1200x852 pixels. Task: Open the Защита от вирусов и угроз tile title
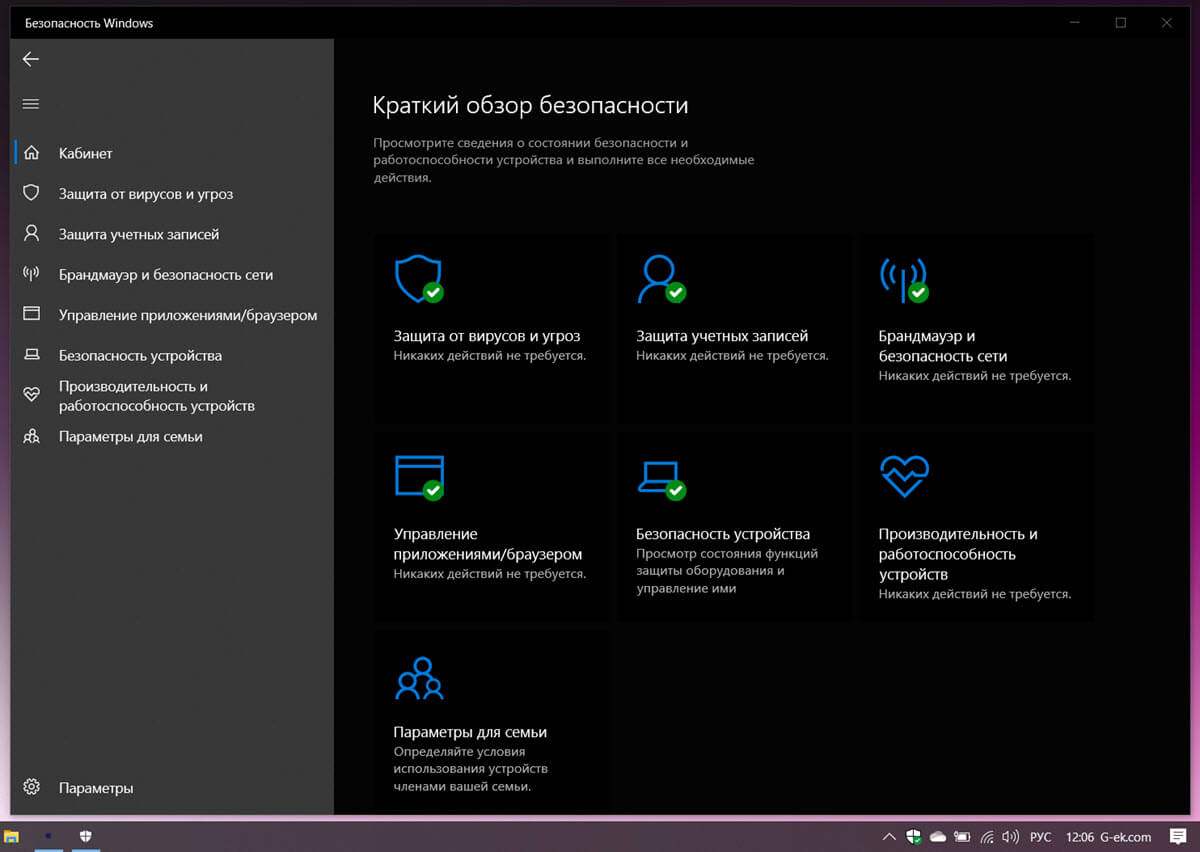coord(487,336)
